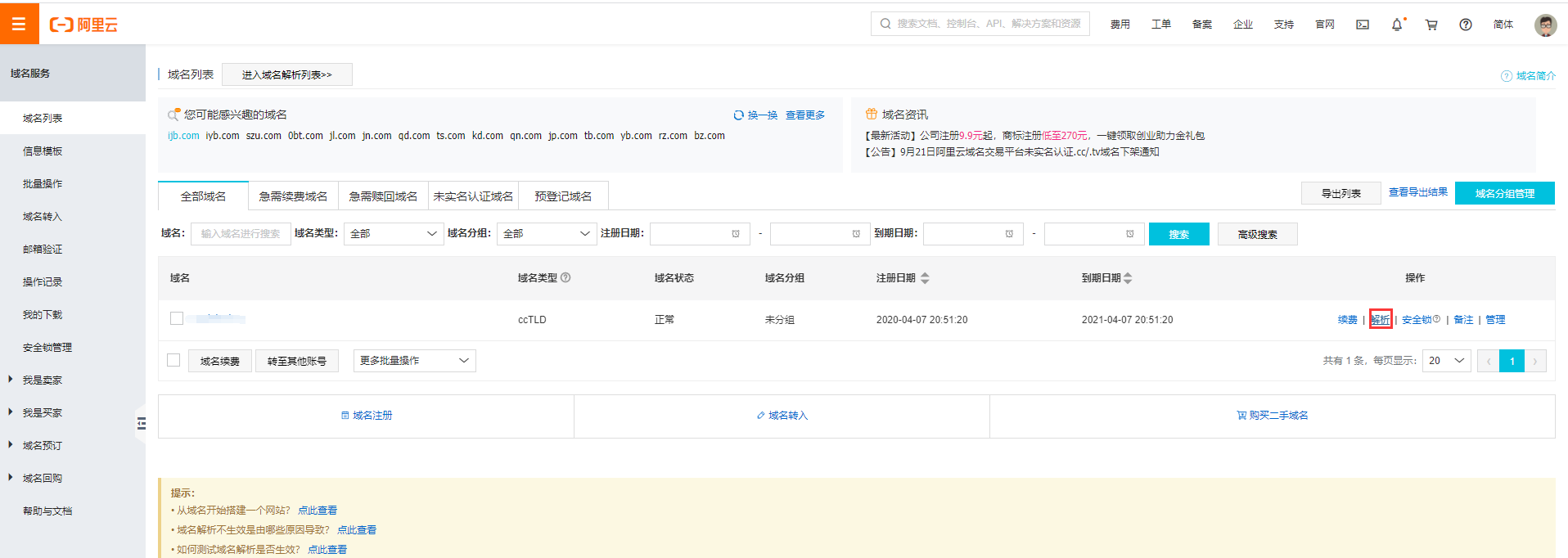Open the 域名分组 dropdown
The width and height of the screenshot is (1568, 558).
click(x=547, y=234)
